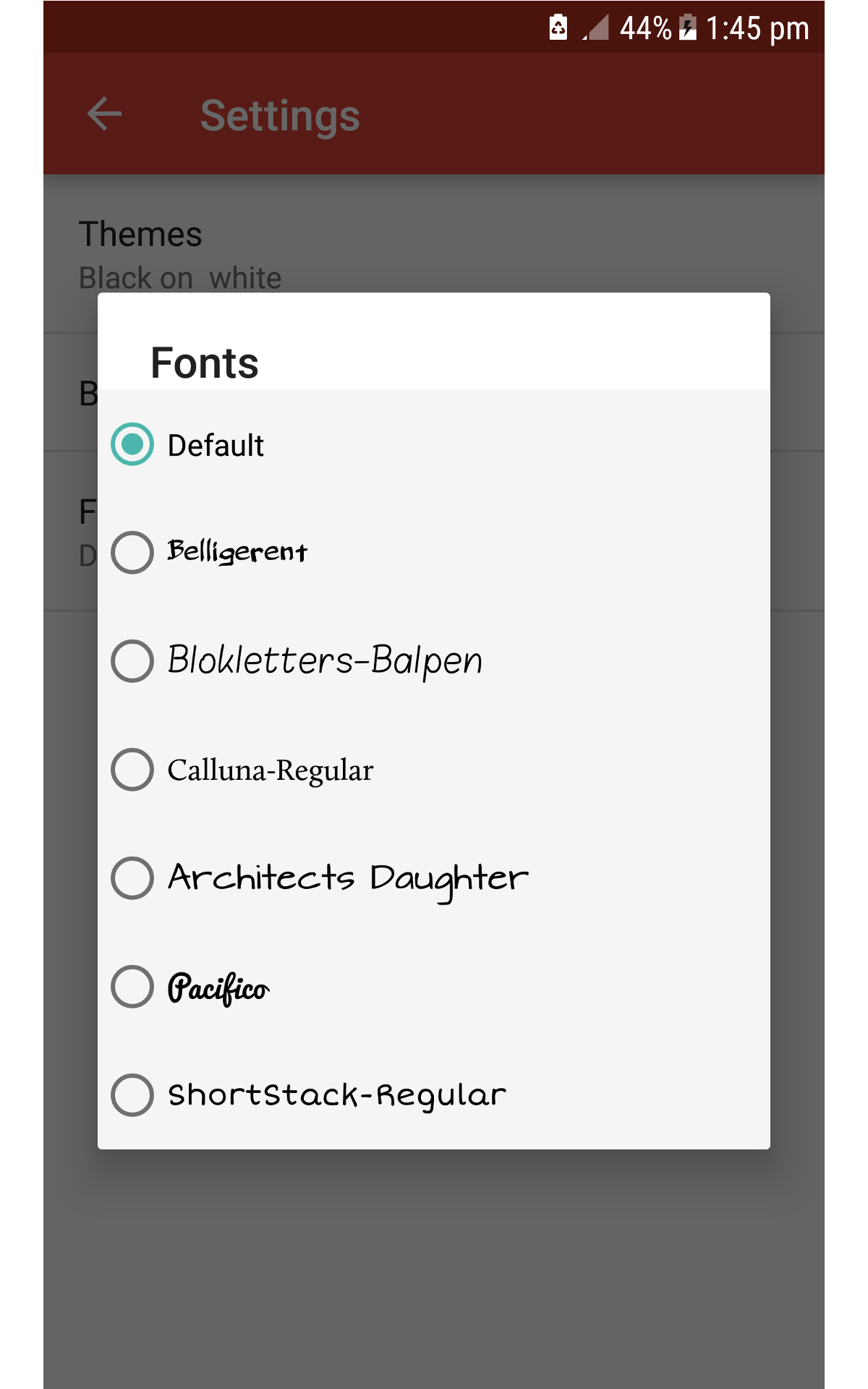Select the Default font radio button

[132, 444]
